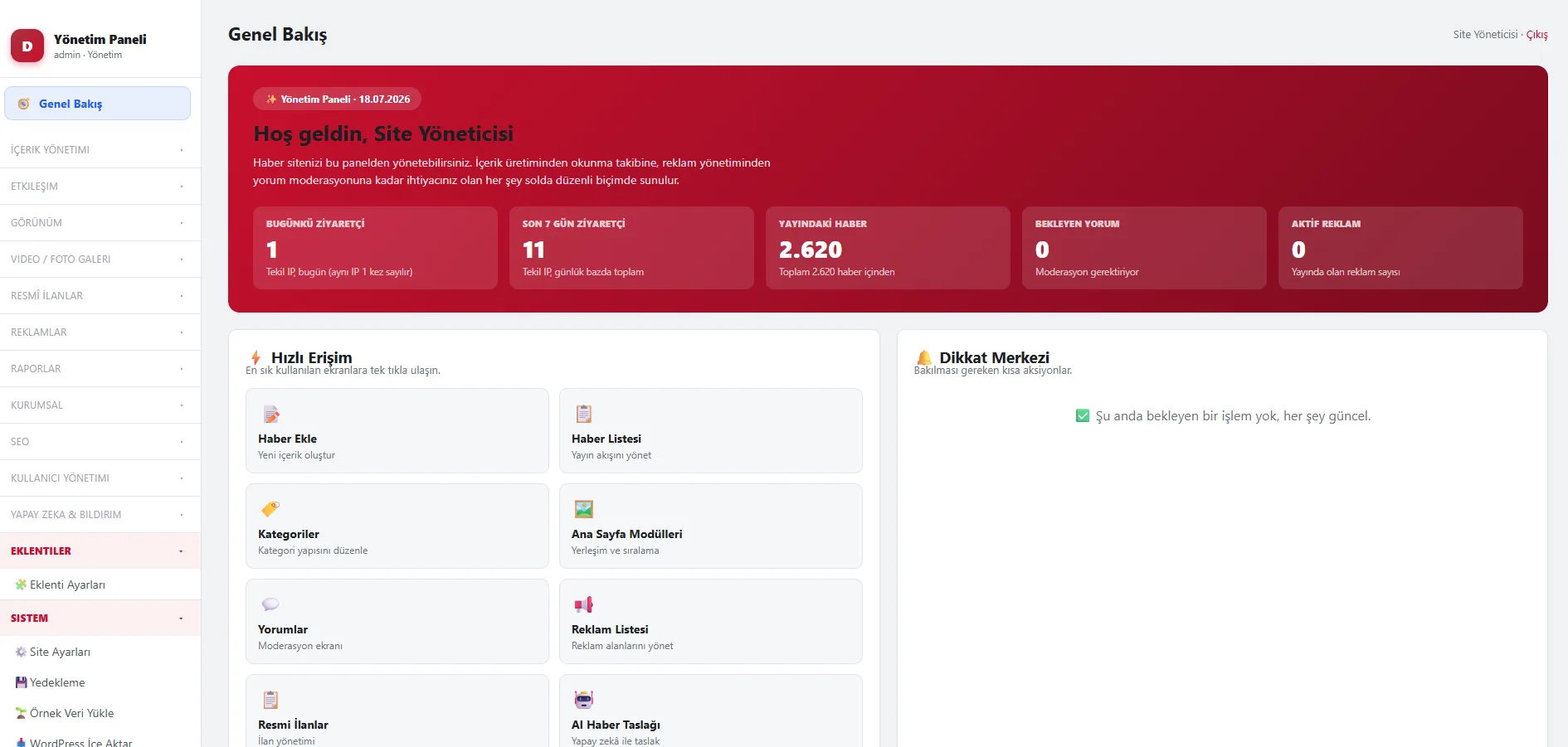
Task: Click the AI Haber Taslağı robot icon
Action: (584, 700)
